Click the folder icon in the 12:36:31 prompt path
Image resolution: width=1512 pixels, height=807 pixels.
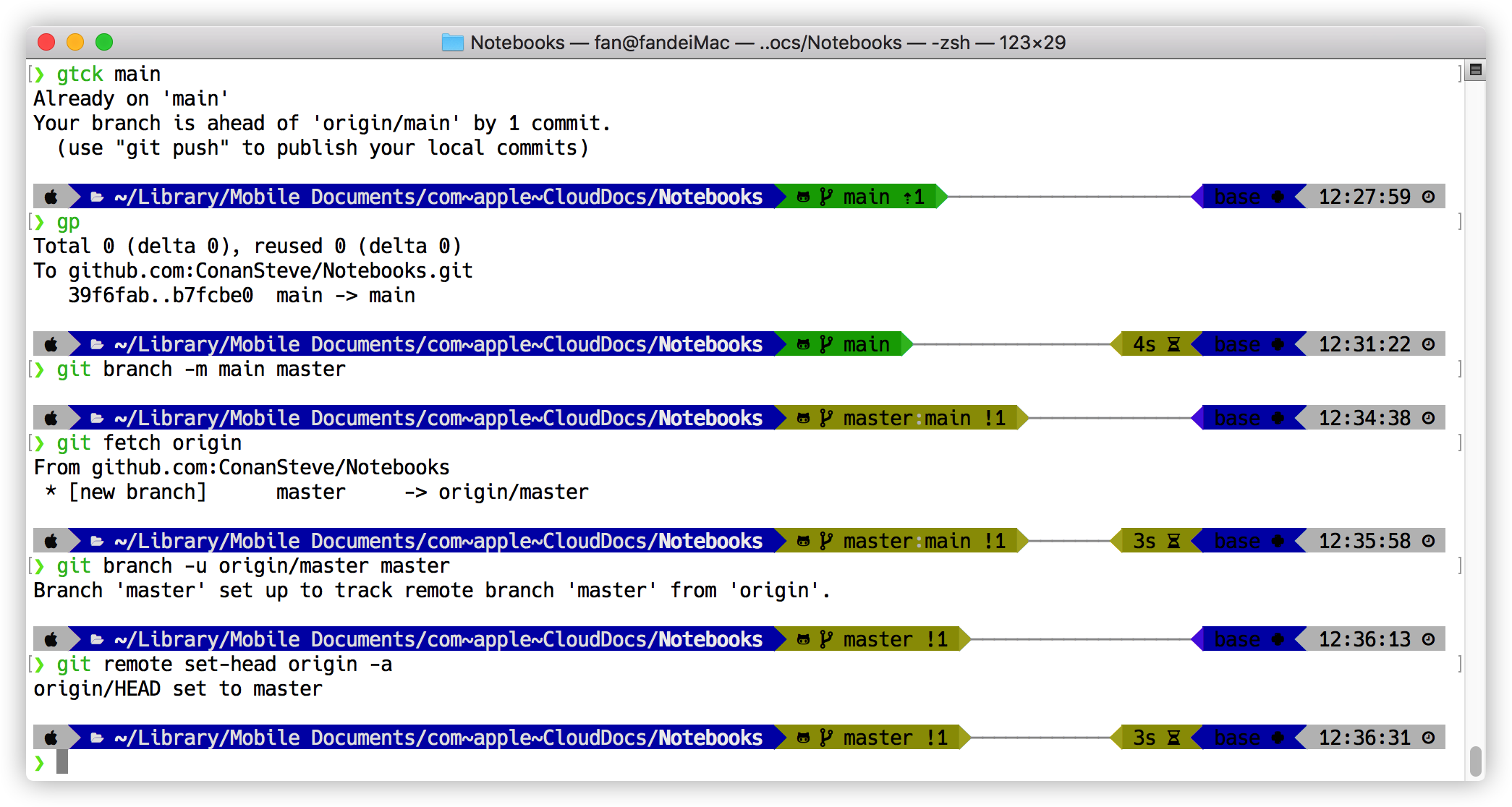tap(97, 738)
